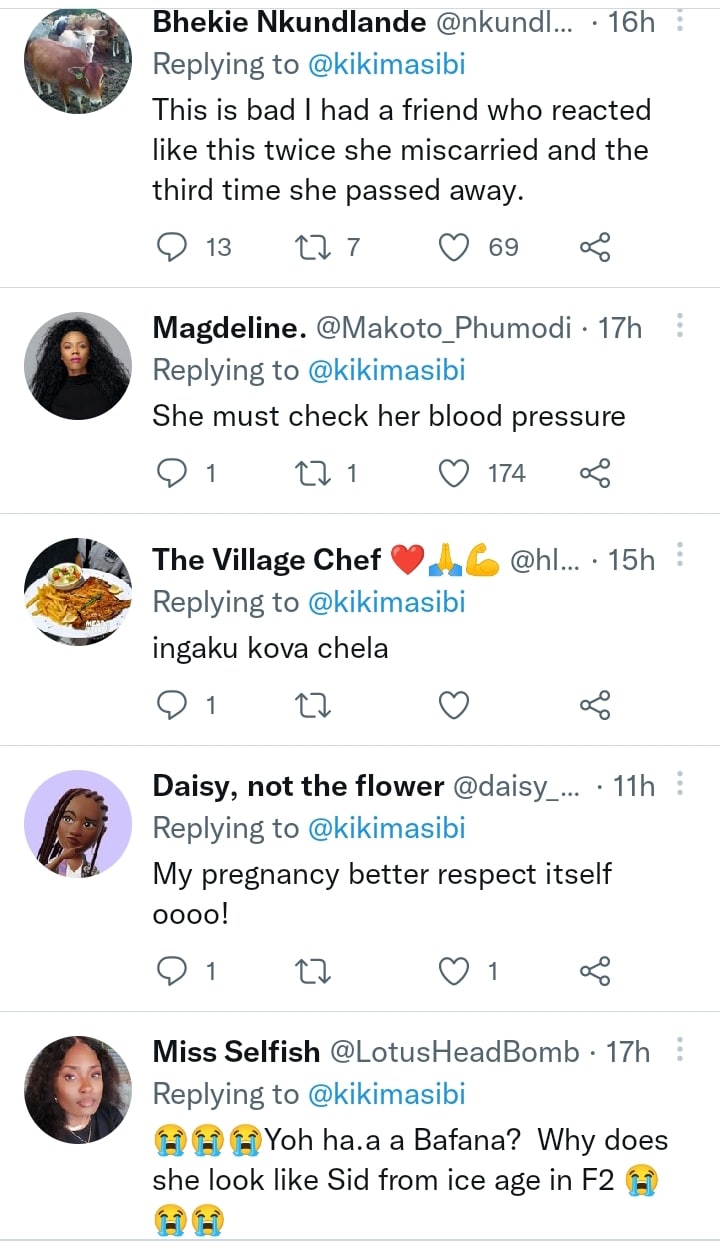
Task: Like Magdeline's tweet with 174 likes
Action: [x=455, y=472]
